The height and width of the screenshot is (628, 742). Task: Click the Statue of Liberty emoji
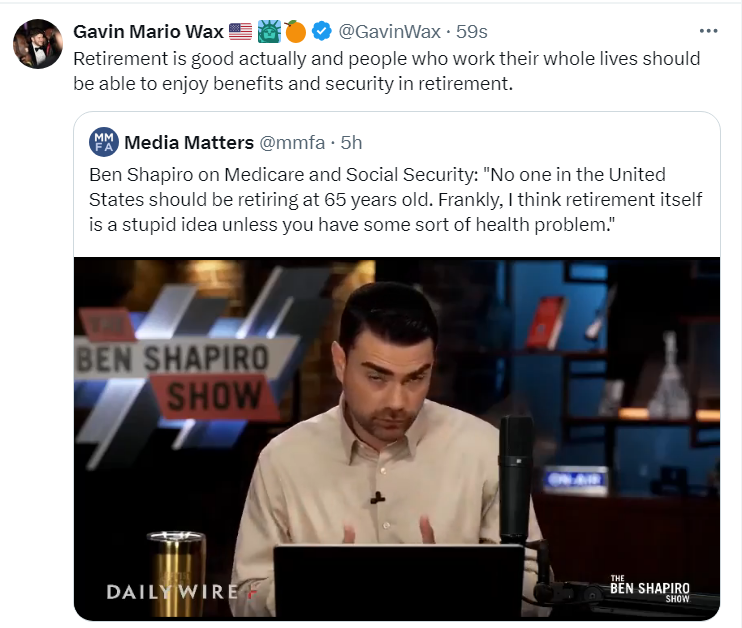(x=269, y=31)
